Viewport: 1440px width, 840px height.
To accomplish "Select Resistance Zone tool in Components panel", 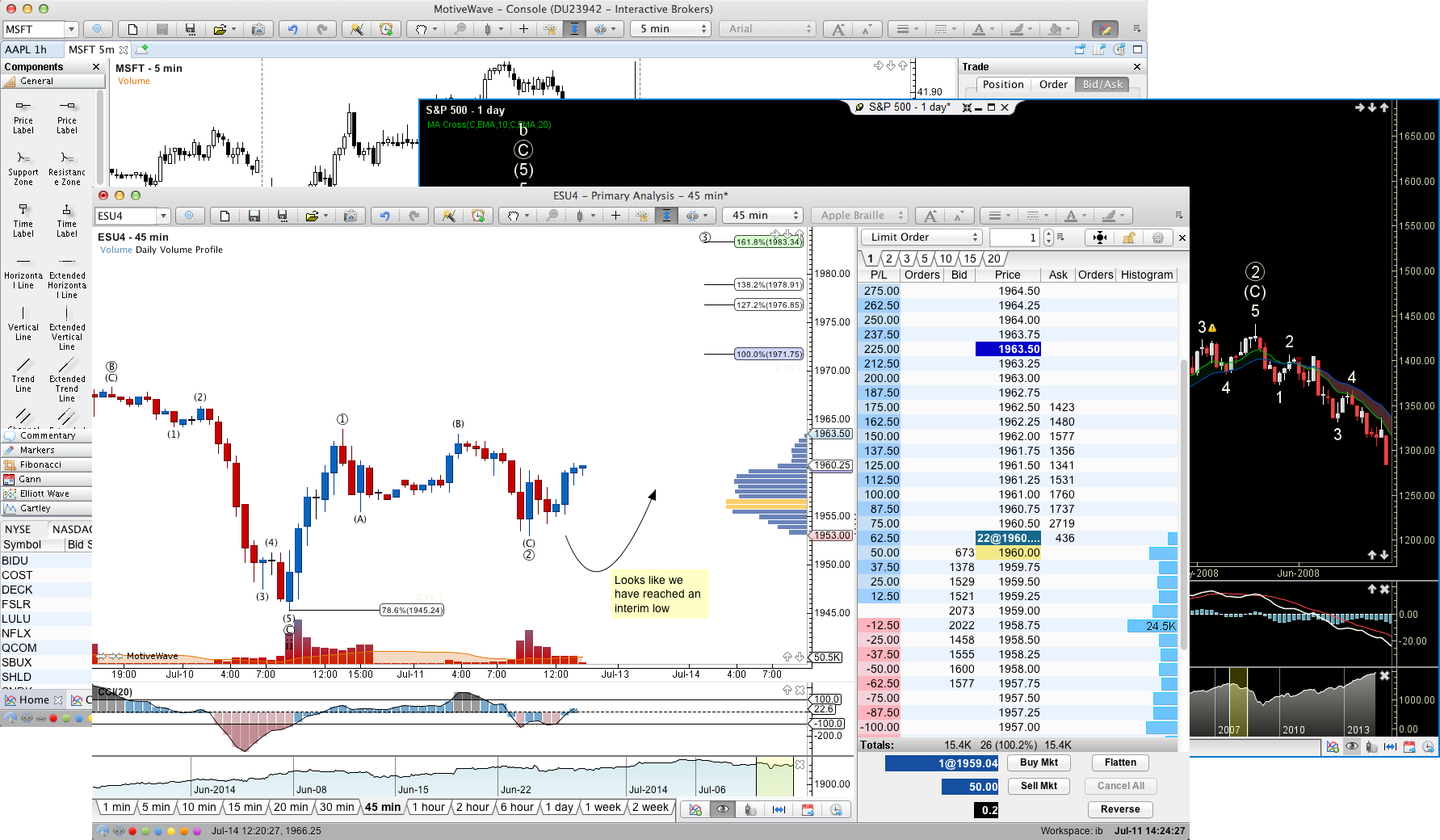I will tap(67, 168).
